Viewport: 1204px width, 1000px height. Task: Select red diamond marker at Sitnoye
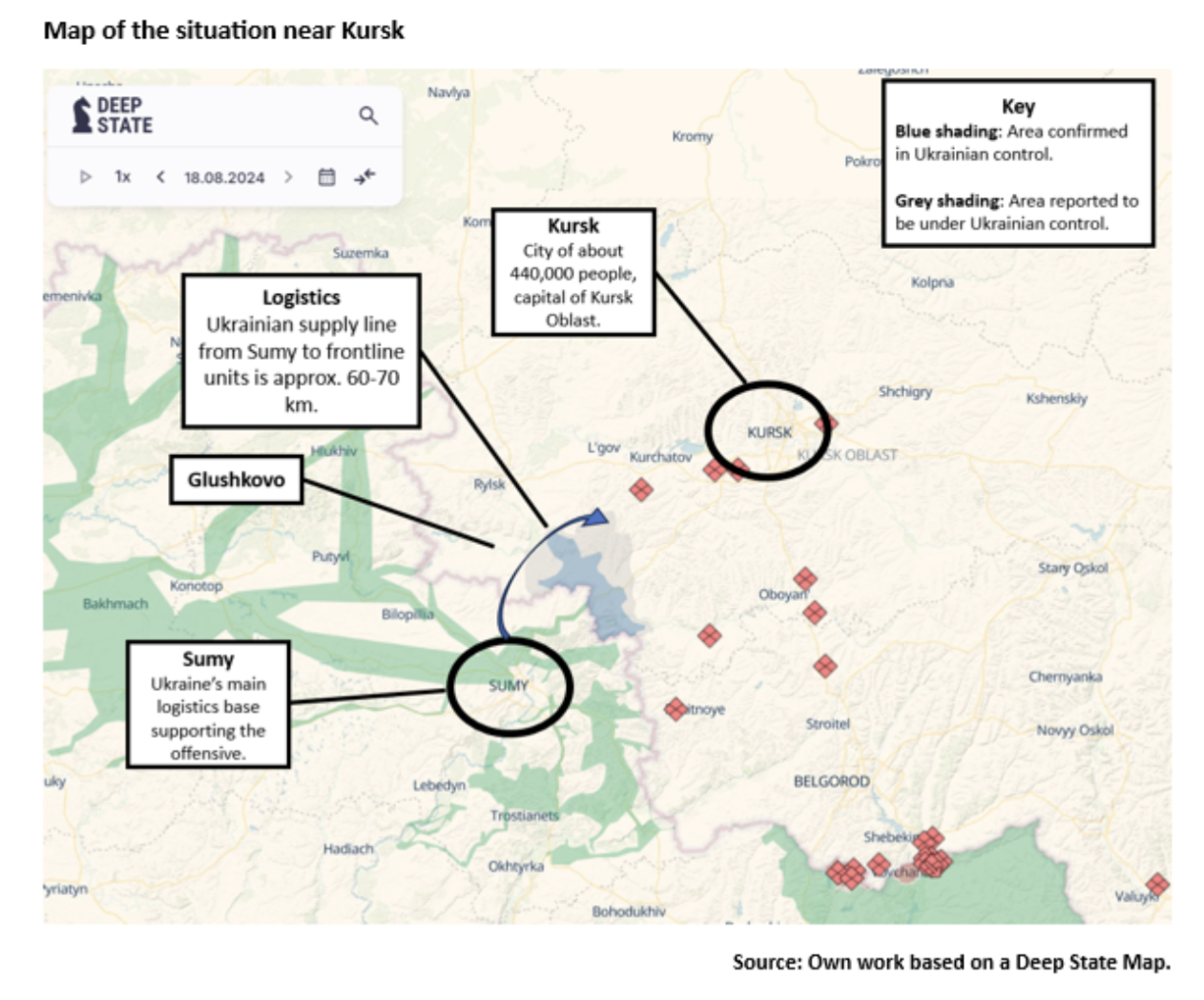[x=675, y=709]
